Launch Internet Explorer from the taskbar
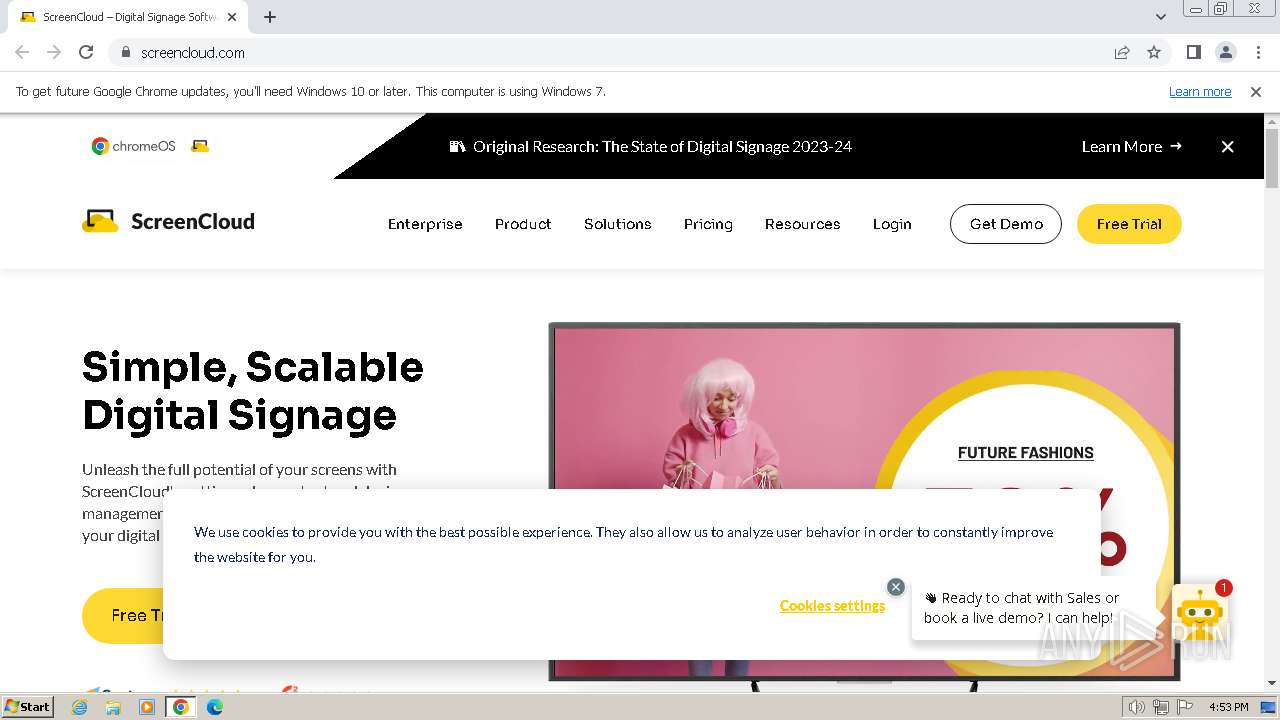1280x720 pixels. point(80,707)
